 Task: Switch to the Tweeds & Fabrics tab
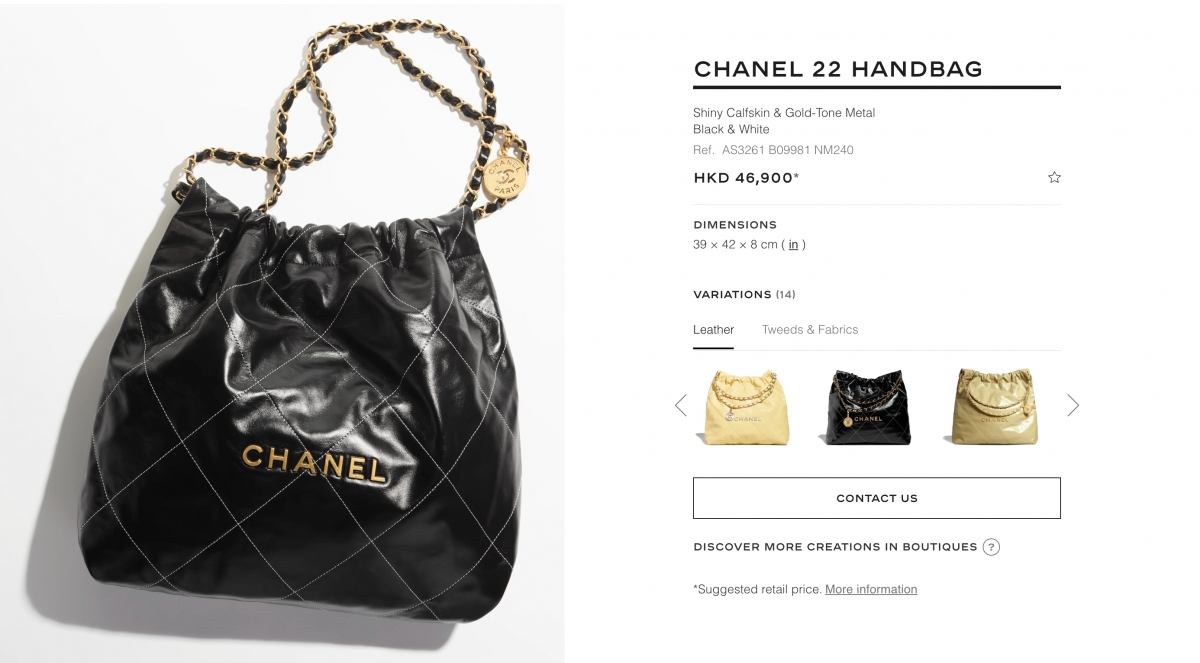tap(810, 330)
